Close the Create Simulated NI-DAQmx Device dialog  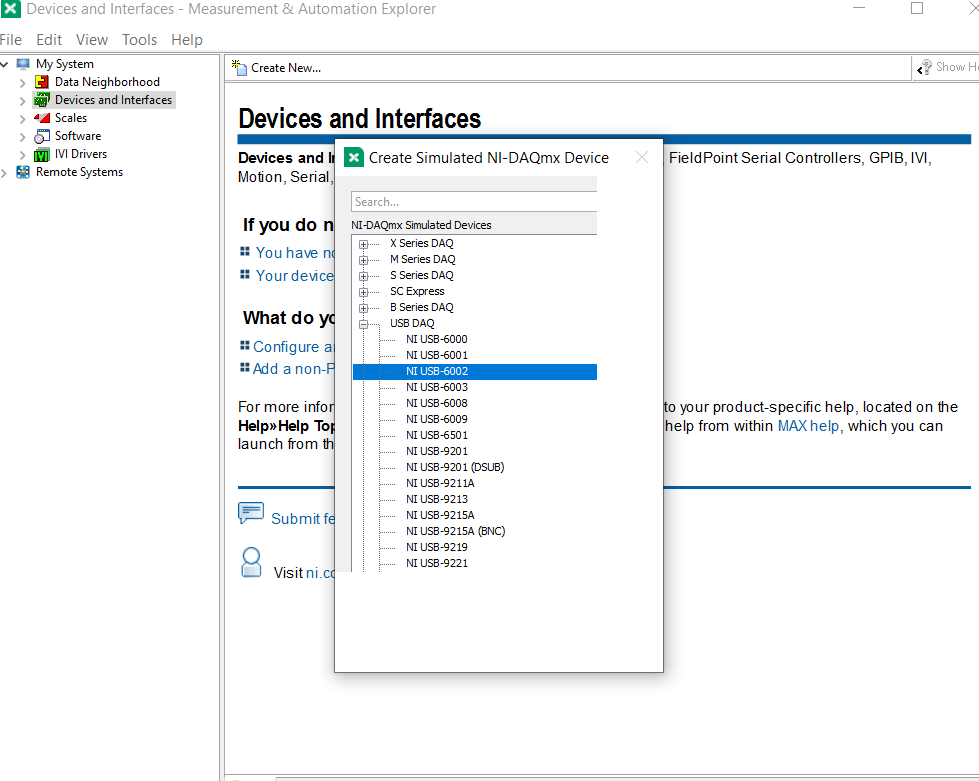(642, 157)
